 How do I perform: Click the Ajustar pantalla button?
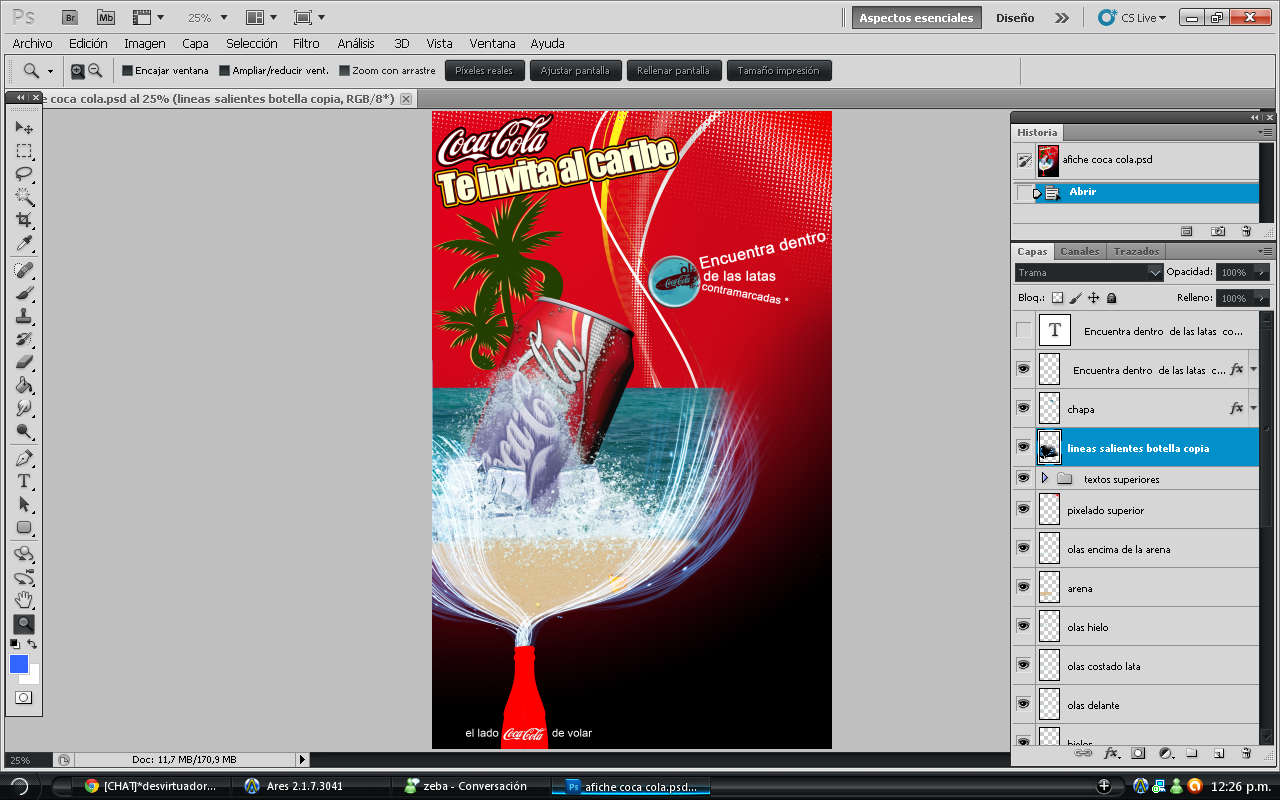575,71
